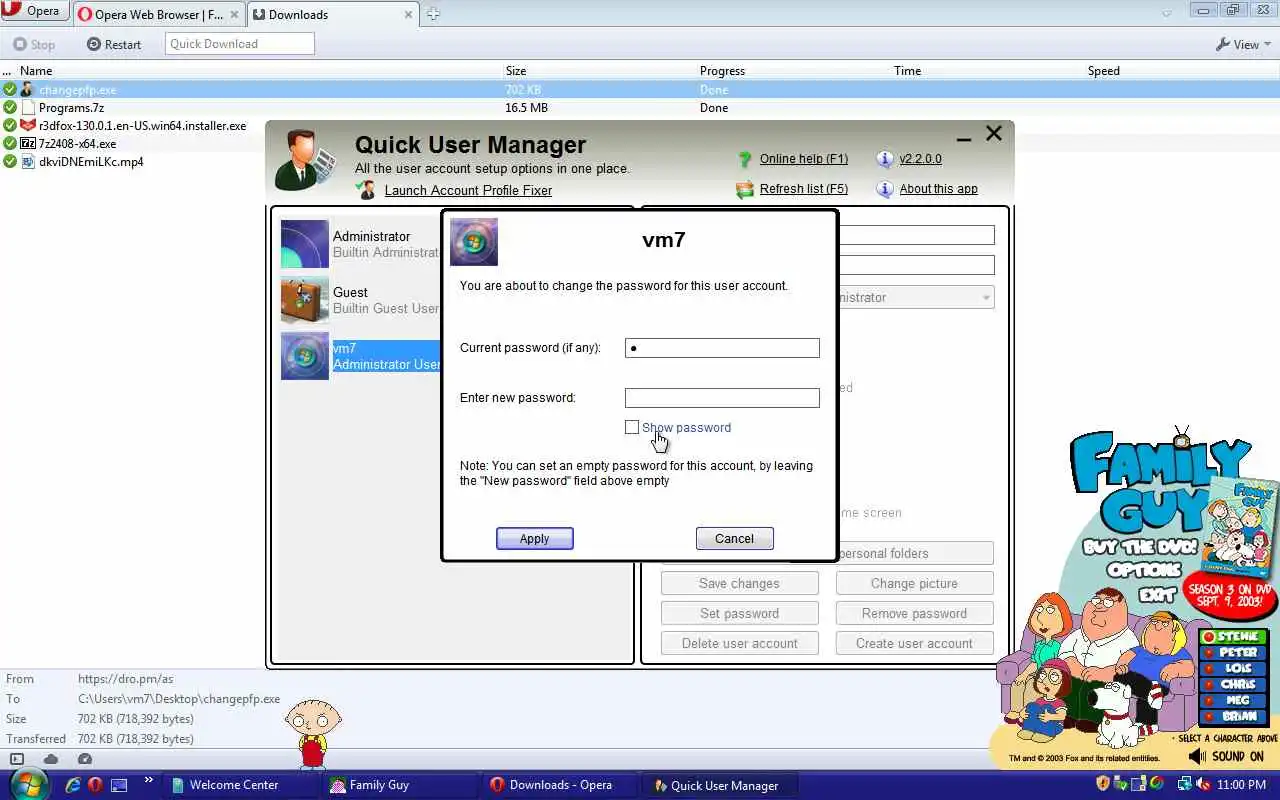Click the info icon beside About this app
This screenshot has height=800, width=1280.
click(x=884, y=189)
